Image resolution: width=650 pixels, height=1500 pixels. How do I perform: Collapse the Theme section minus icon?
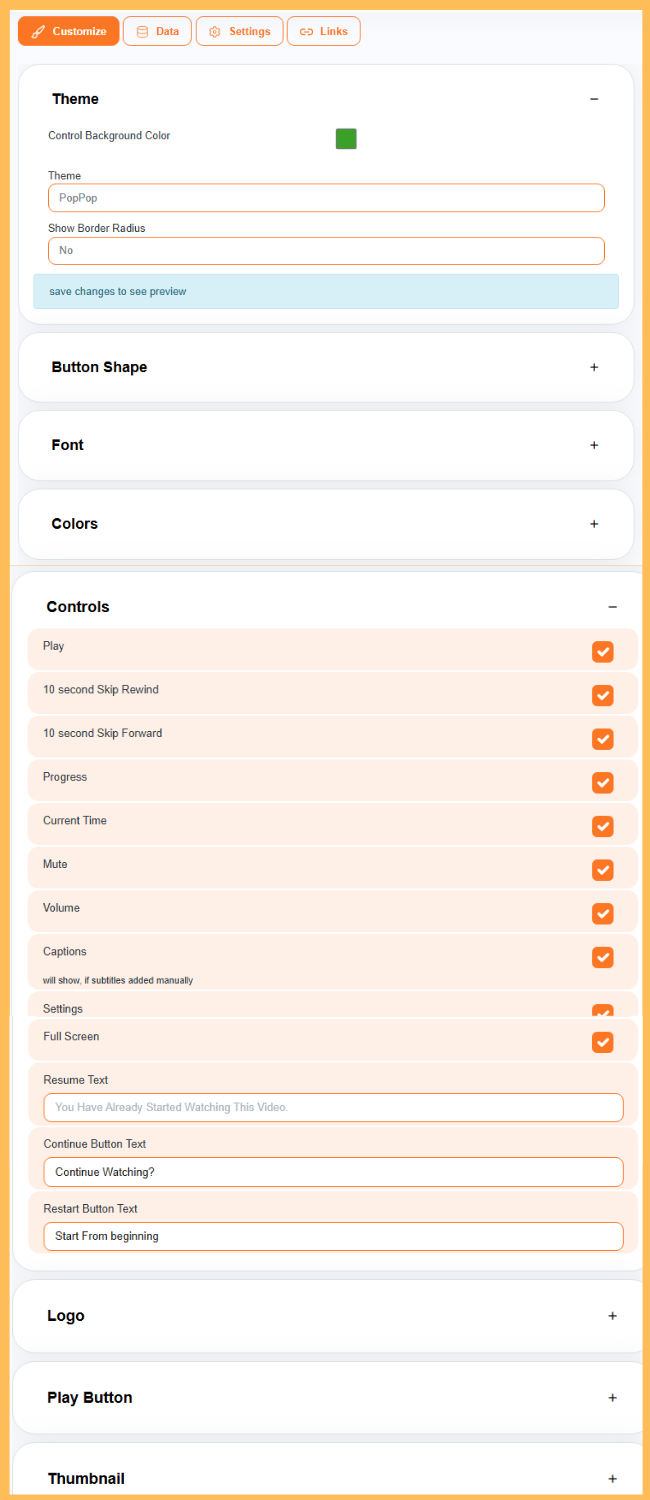(594, 99)
